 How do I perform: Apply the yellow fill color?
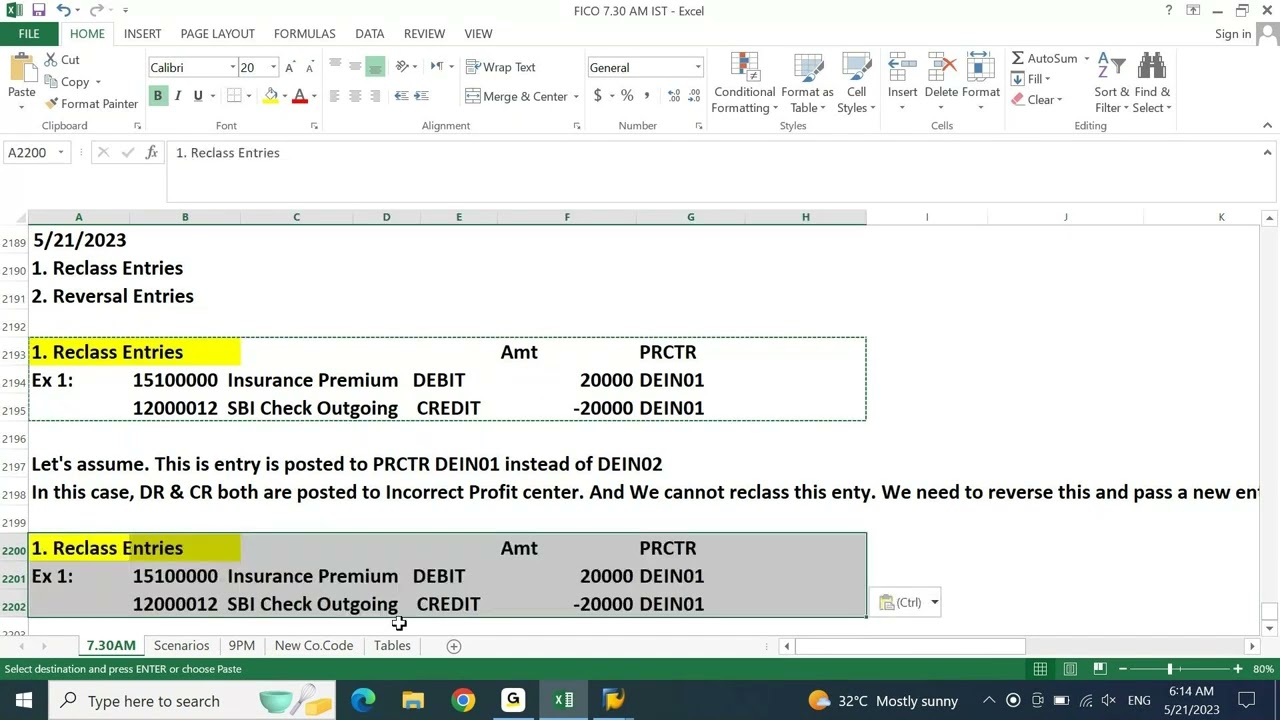(270, 96)
